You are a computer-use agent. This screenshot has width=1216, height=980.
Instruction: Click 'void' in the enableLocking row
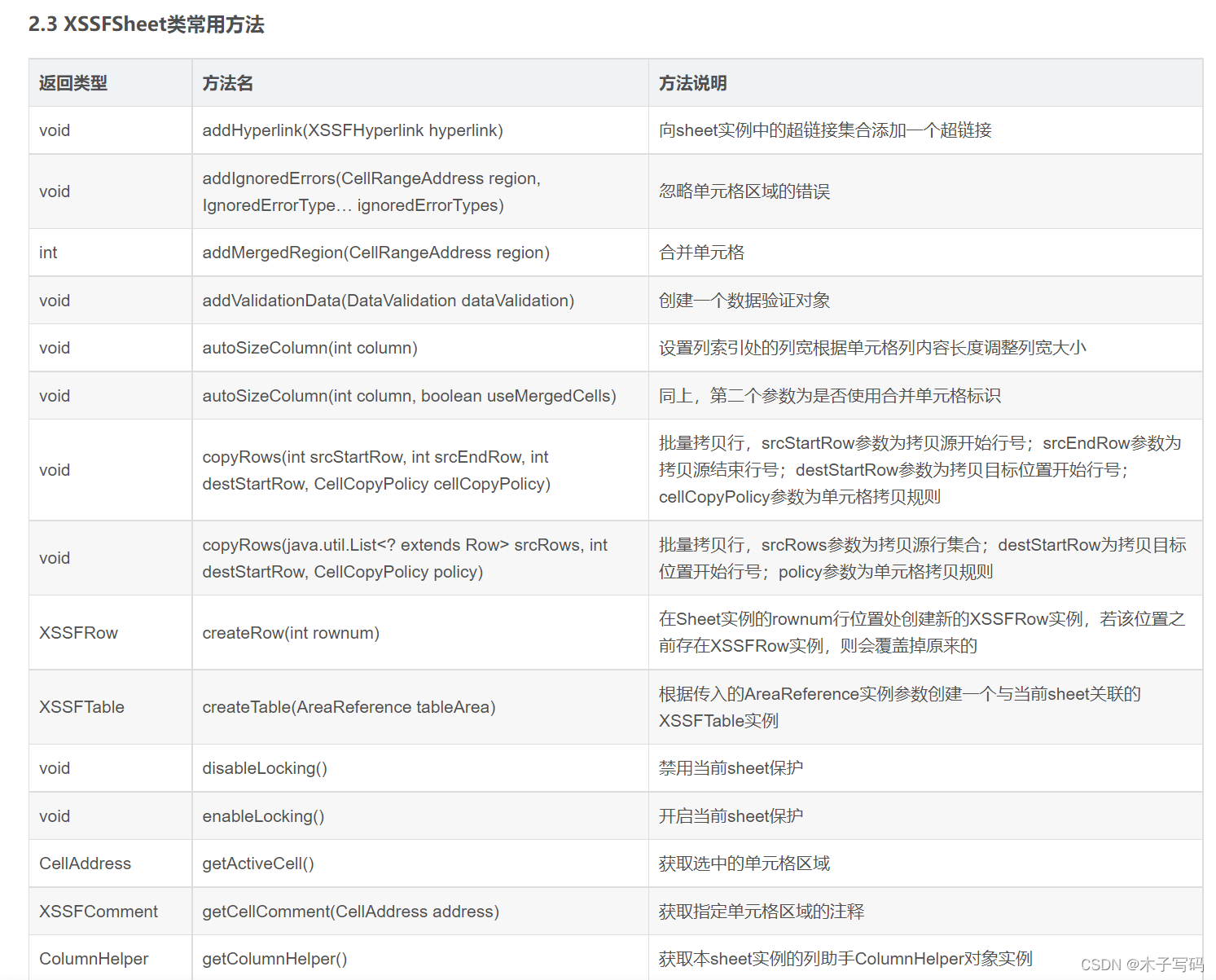tap(55, 816)
